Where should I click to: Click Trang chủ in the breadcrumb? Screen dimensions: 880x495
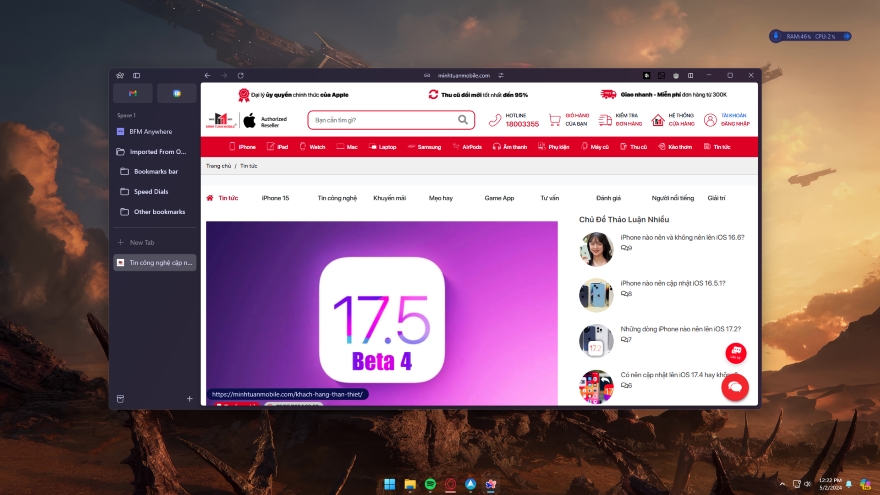tap(218, 166)
